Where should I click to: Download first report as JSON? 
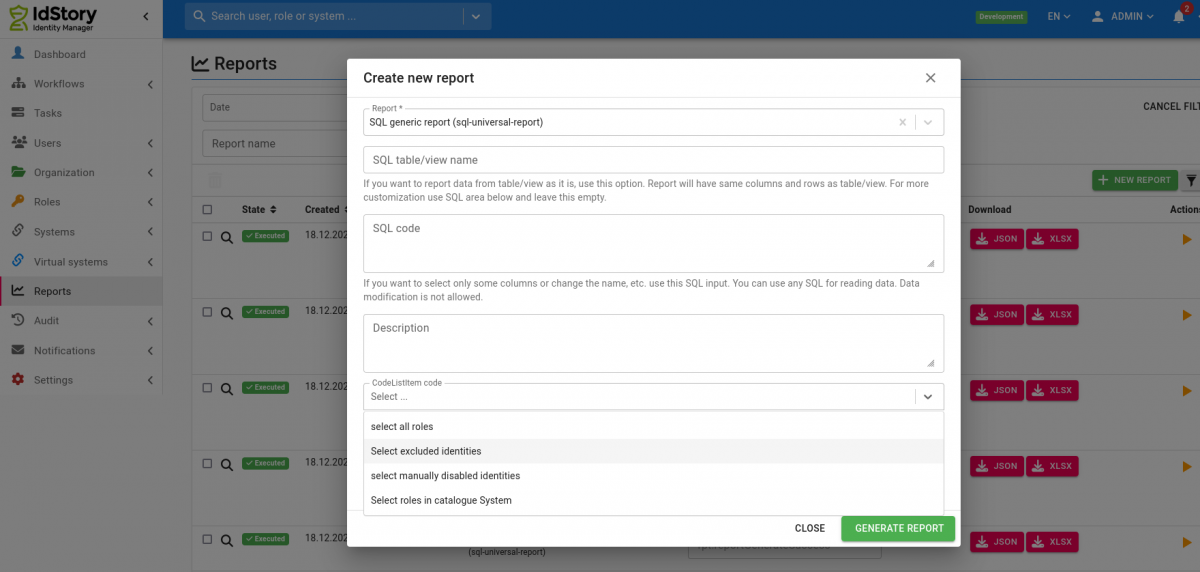tap(997, 239)
